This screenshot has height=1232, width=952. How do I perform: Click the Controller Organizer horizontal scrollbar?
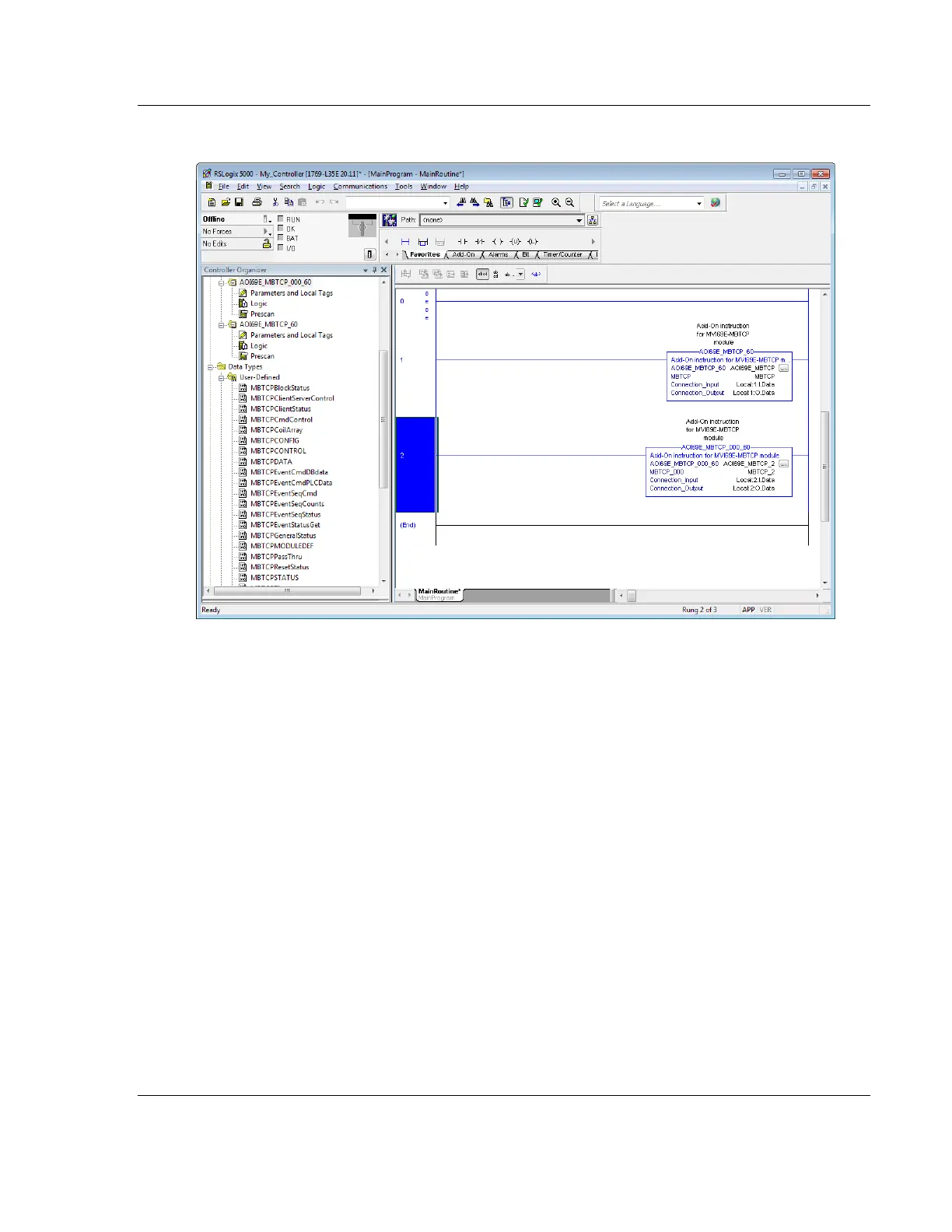click(289, 591)
